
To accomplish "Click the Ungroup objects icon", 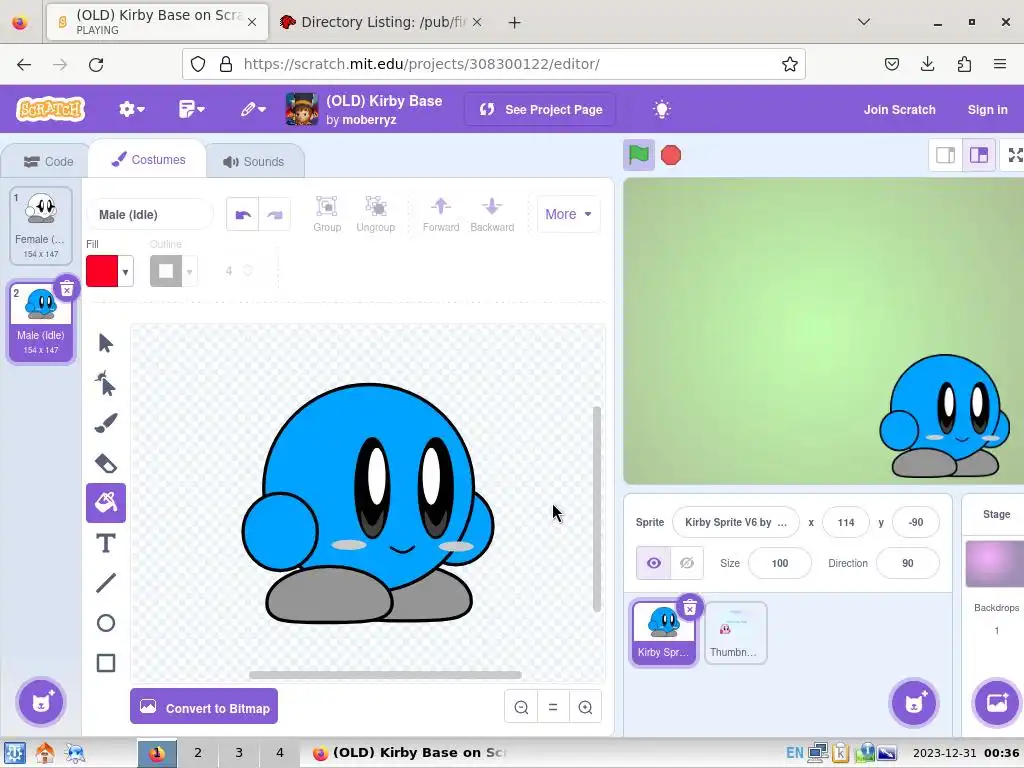I will pyautogui.click(x=376, y=214).
